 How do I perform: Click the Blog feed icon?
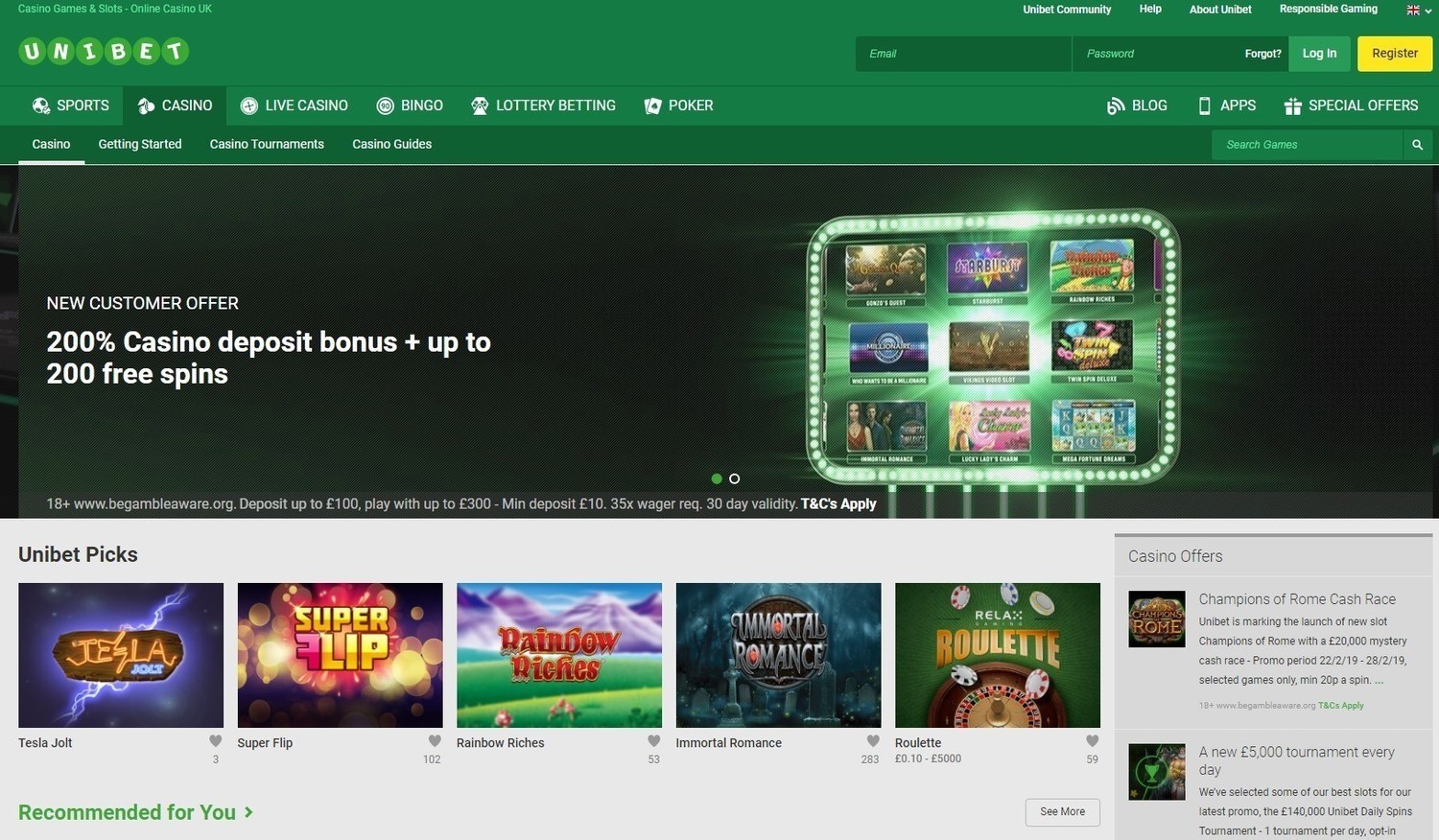pos(1116,105)
